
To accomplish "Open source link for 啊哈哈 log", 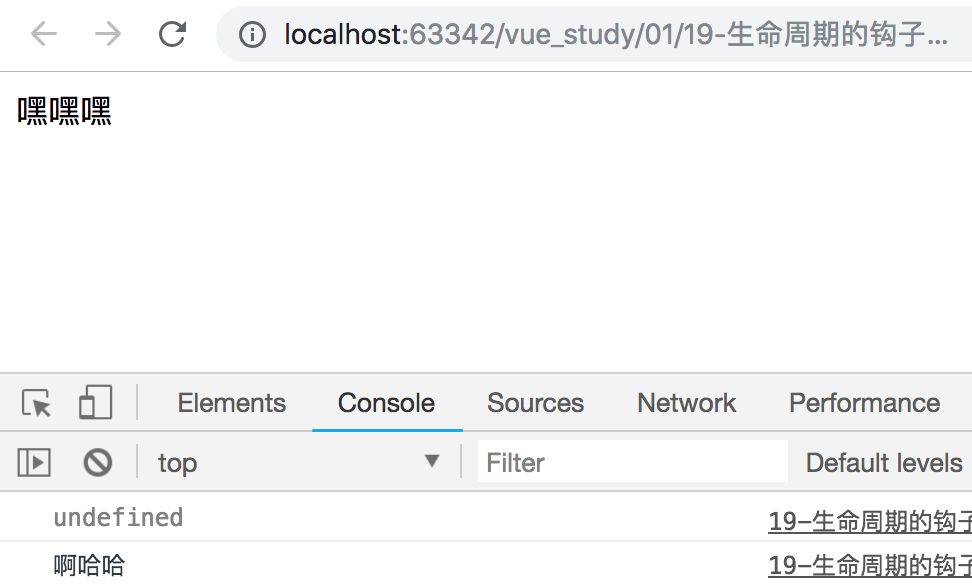I will click(x=870, y=566).
